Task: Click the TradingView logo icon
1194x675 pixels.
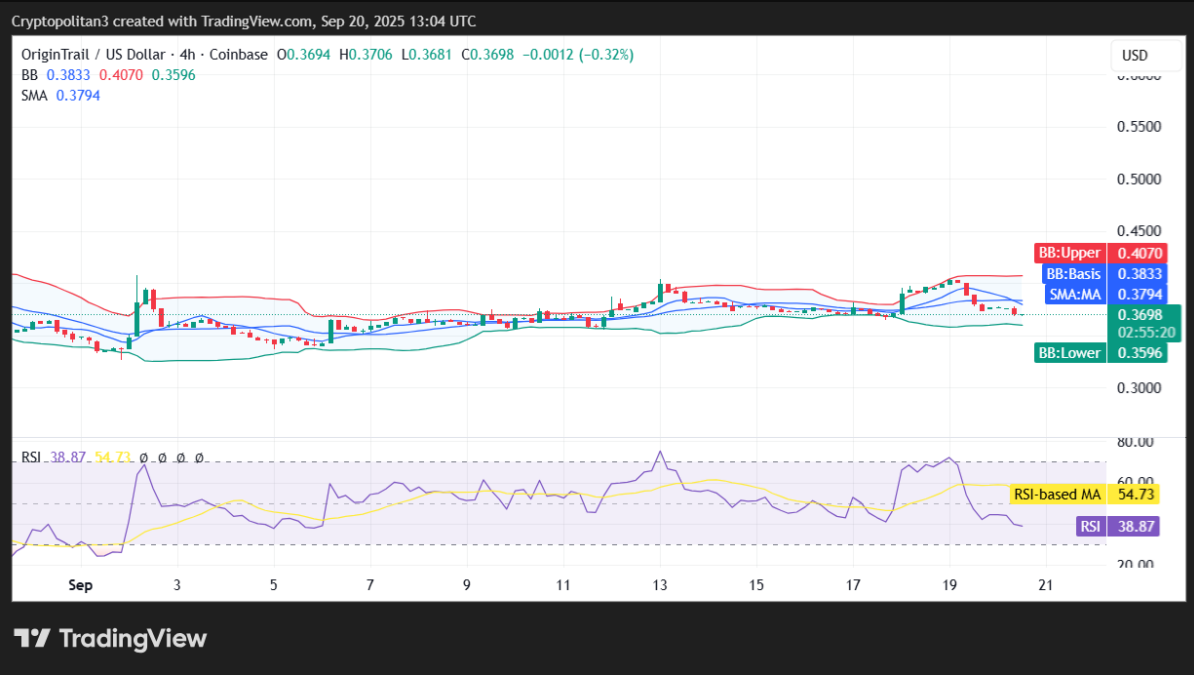Action: (x=31, y=638)
